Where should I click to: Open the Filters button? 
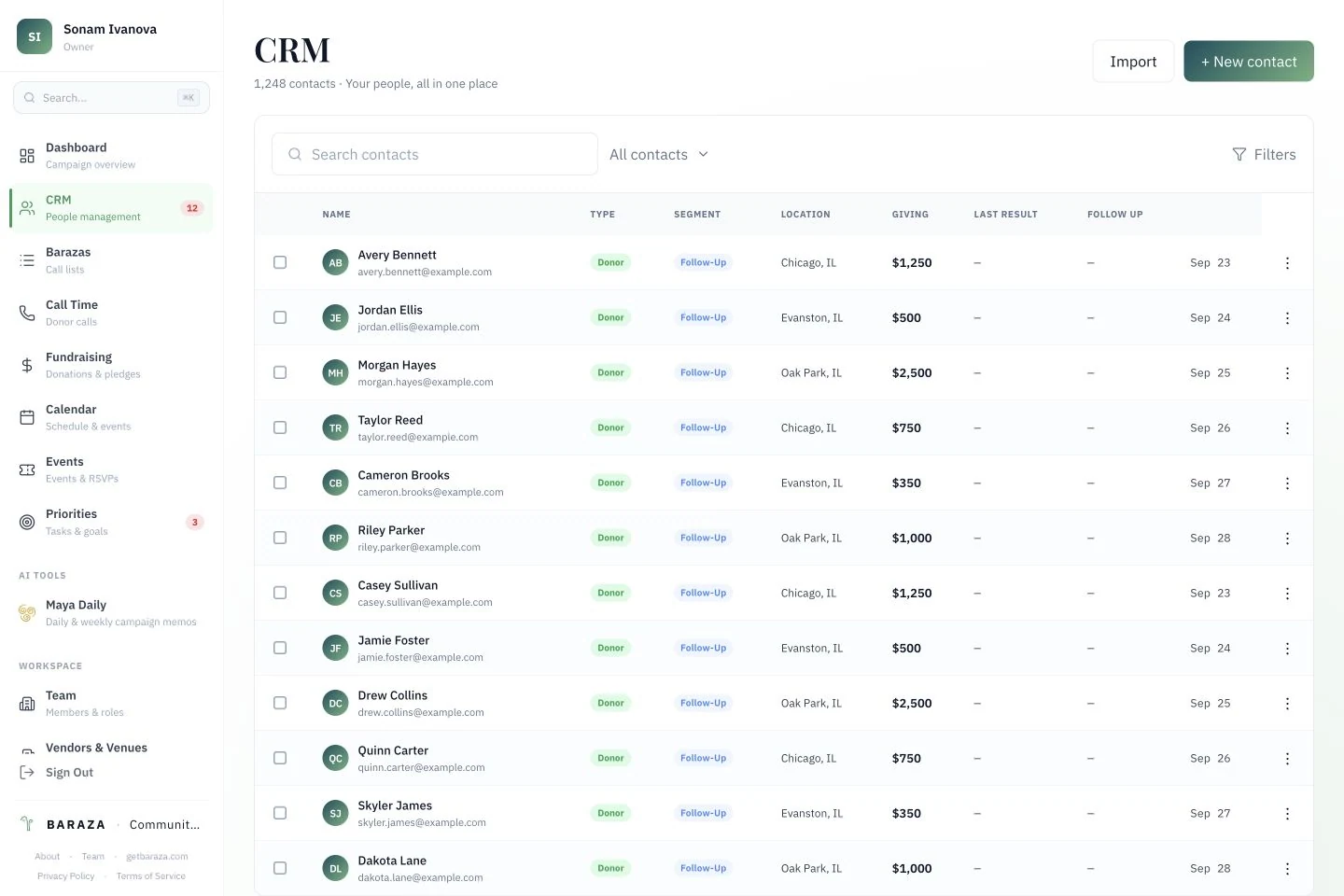pos(1264,155)
